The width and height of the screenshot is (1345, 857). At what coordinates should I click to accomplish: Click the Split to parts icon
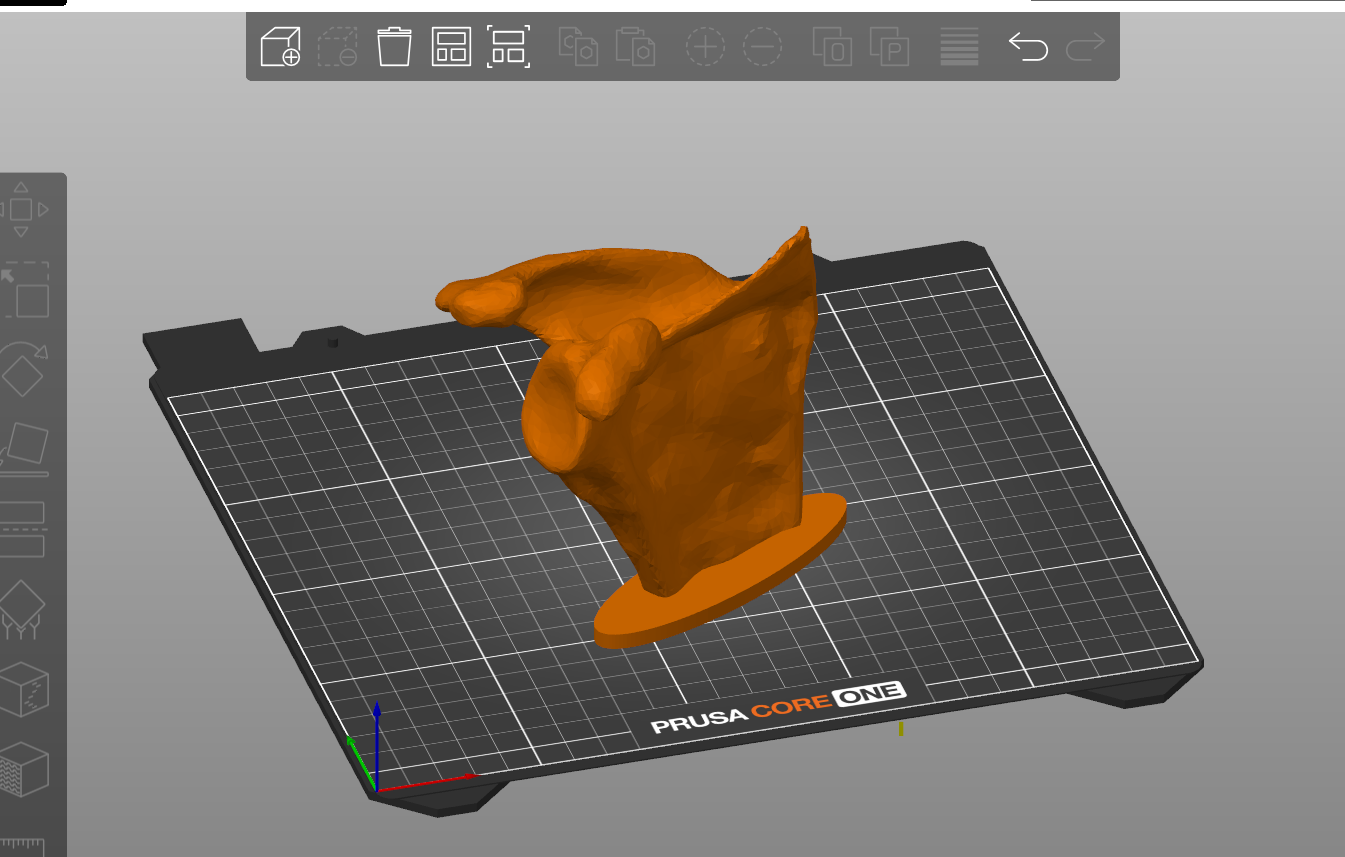[x=889, y=47]
